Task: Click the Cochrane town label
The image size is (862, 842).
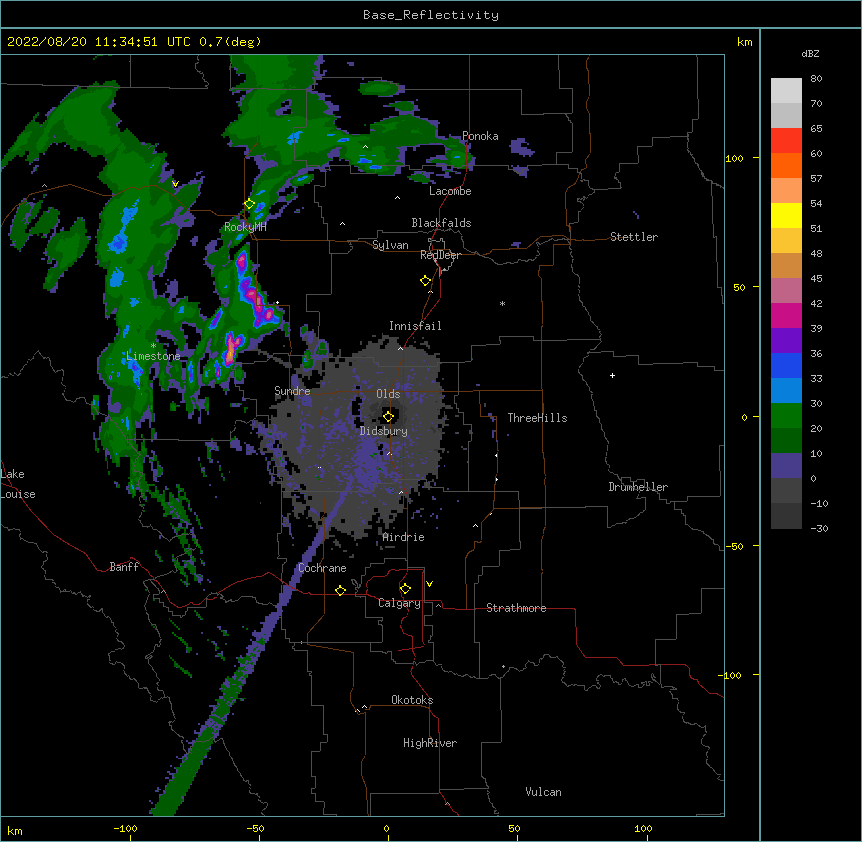Action: (x=322, y=568)
